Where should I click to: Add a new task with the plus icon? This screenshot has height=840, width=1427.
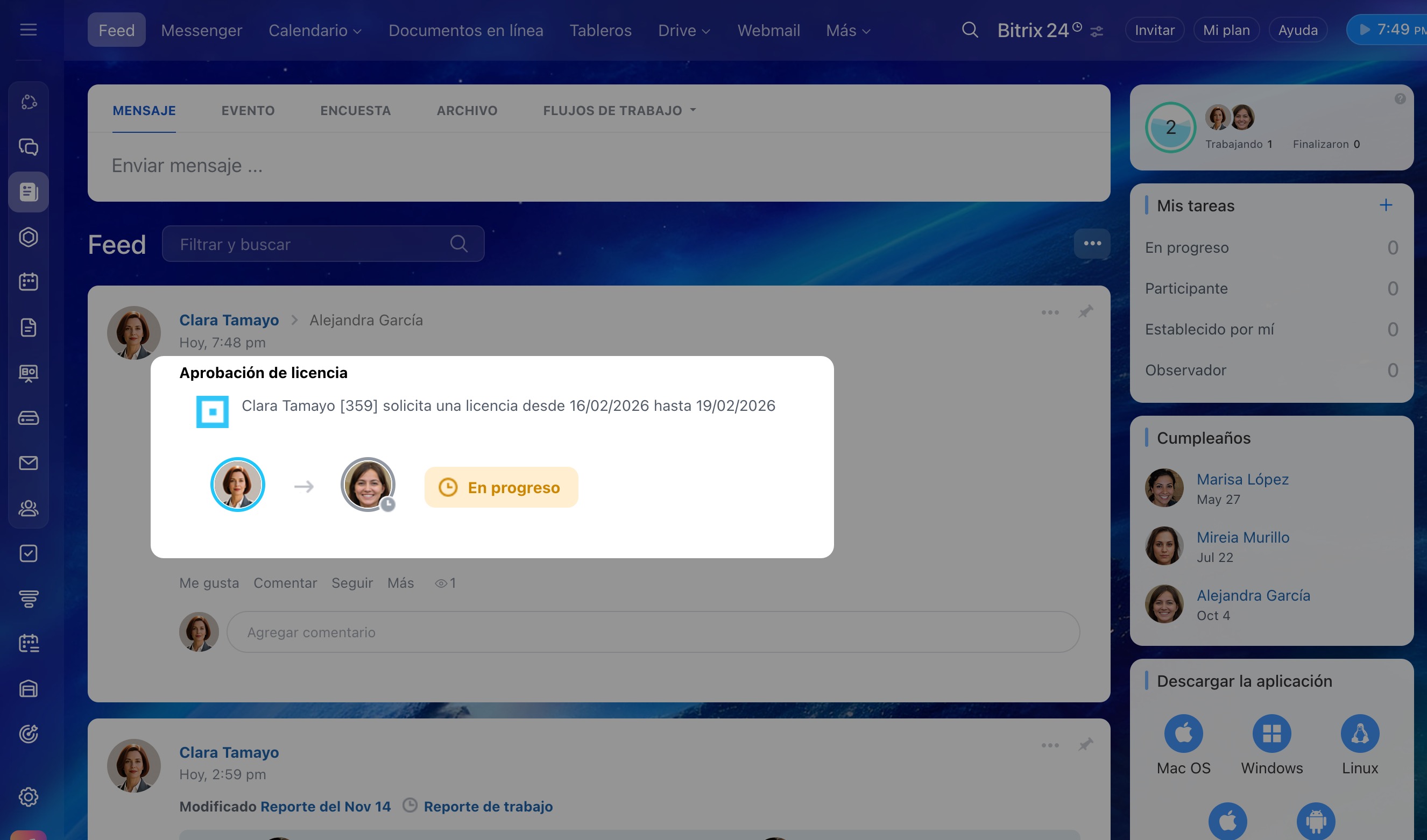point(1385,205)
